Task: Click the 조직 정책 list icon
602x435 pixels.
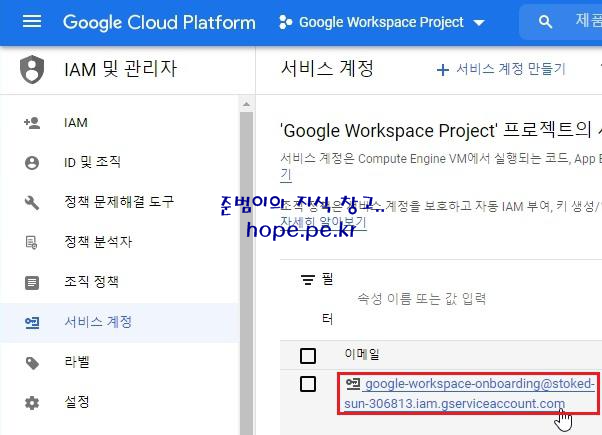Action: coord(32,283)
